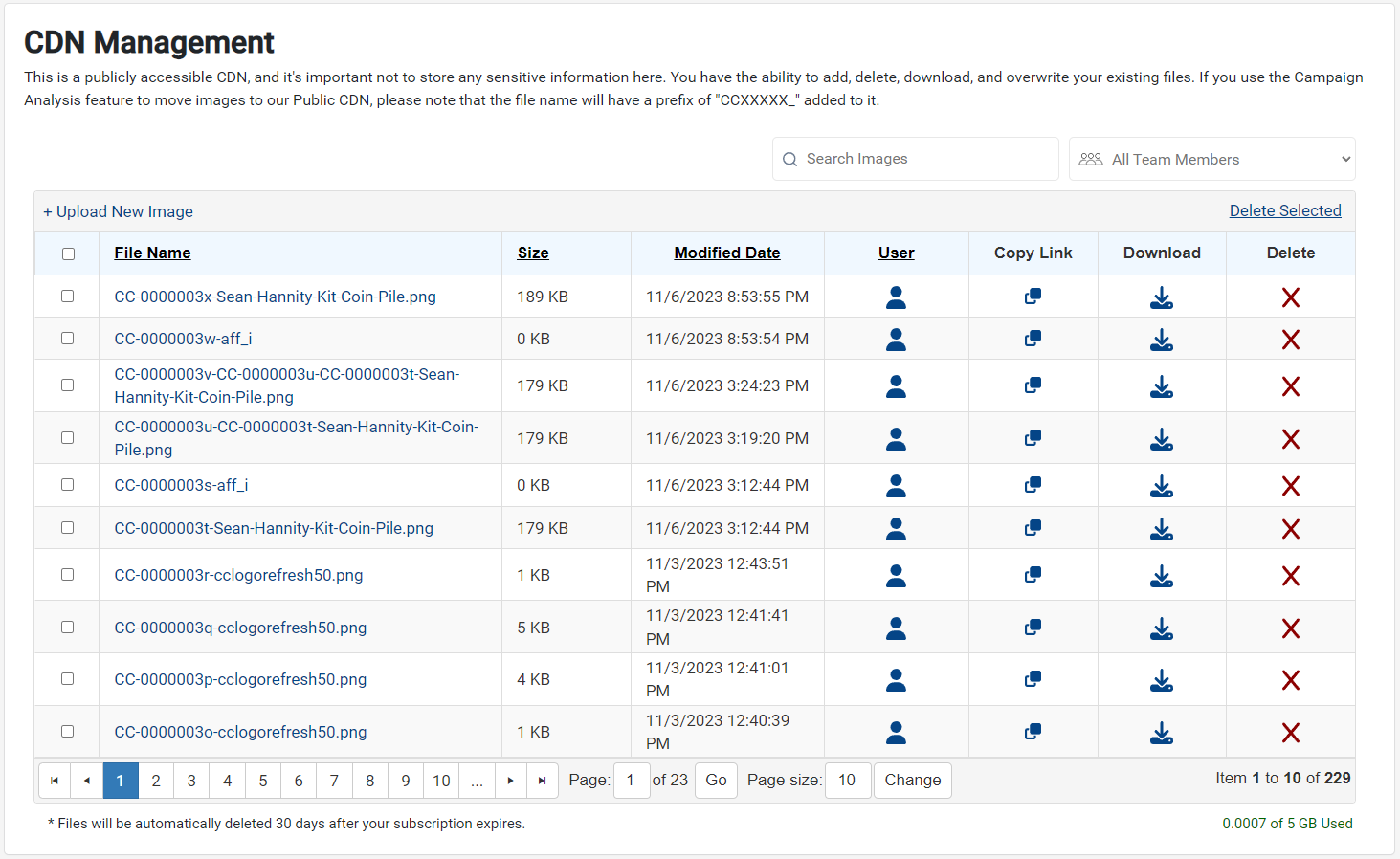Image resolution: width=1400 pixels, height=859 pixels.
Task: Copy link for CC-0000003x-Sean-Hannity-Kit-Coin-Pile.png
Action: coord(1033,297)
